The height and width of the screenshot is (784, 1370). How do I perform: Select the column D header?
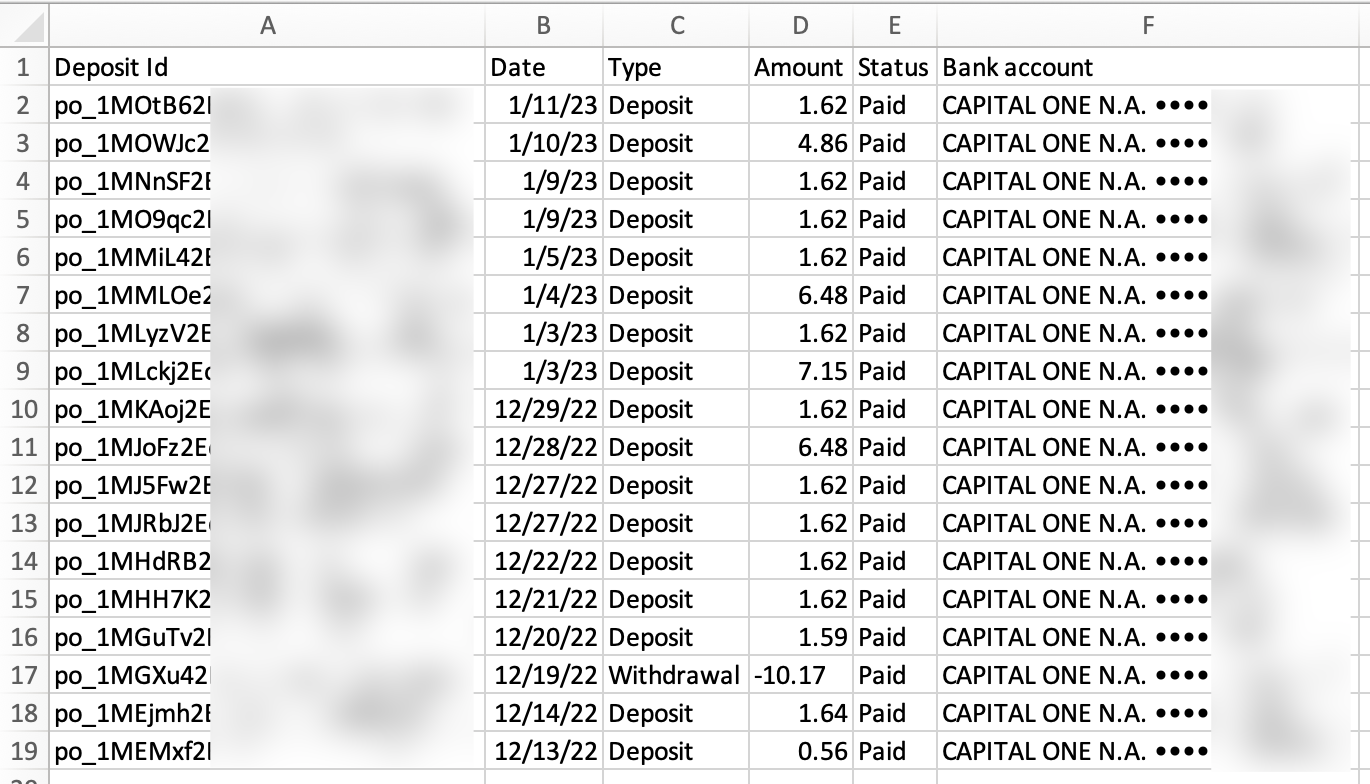point(800,27)
